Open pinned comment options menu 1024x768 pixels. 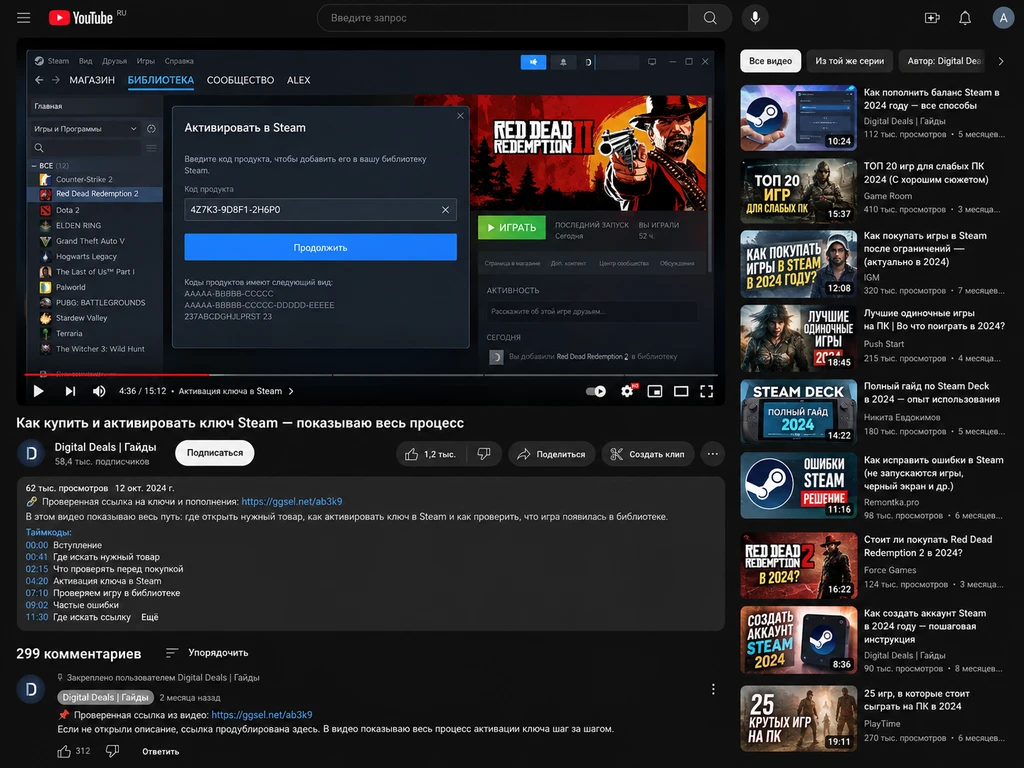click(713, 689)
